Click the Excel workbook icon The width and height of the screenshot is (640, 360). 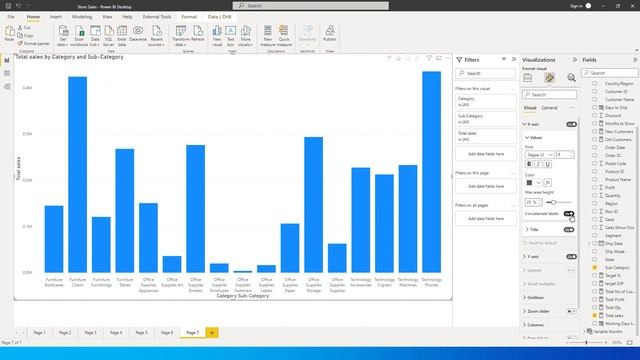(x=79, y=31)
